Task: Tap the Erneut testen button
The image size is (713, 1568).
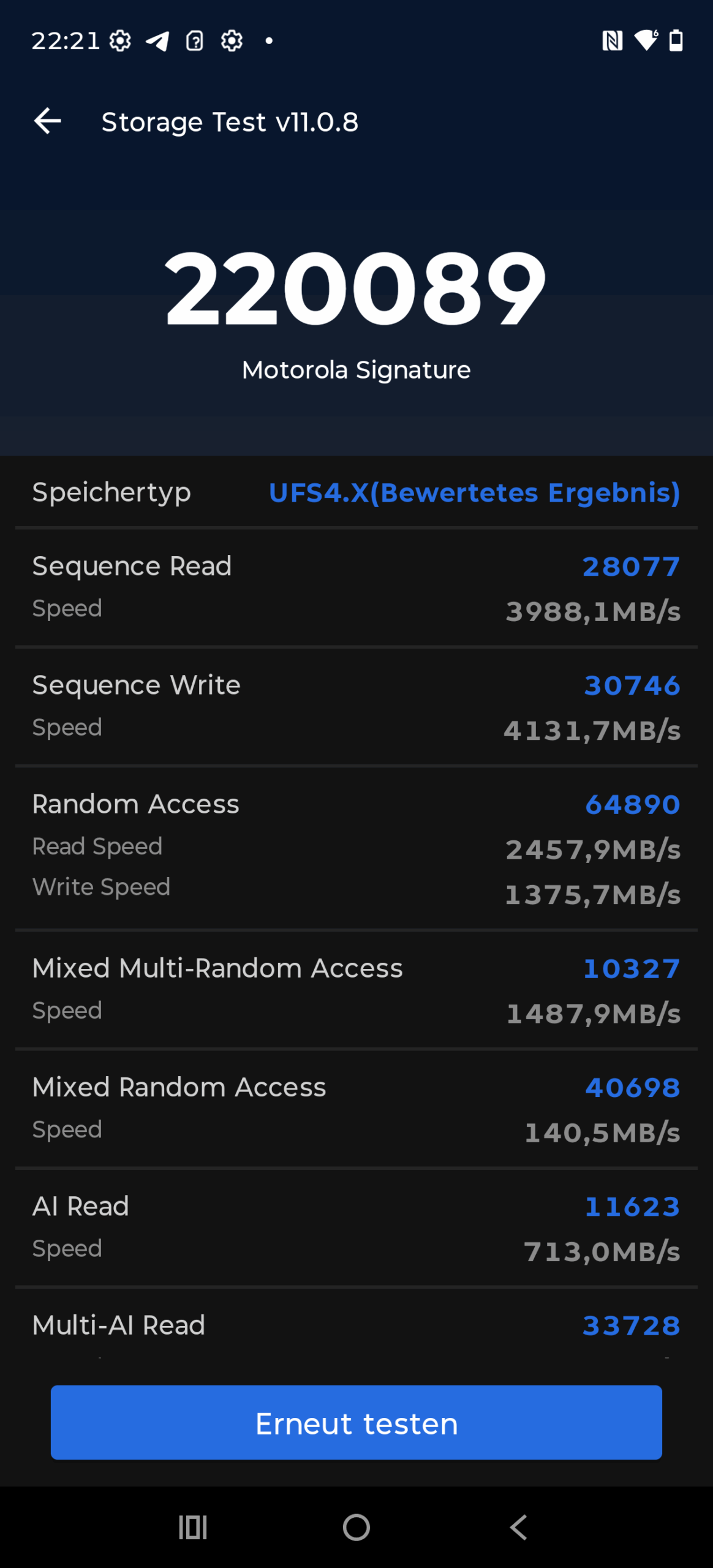Action: [356, 1422]
